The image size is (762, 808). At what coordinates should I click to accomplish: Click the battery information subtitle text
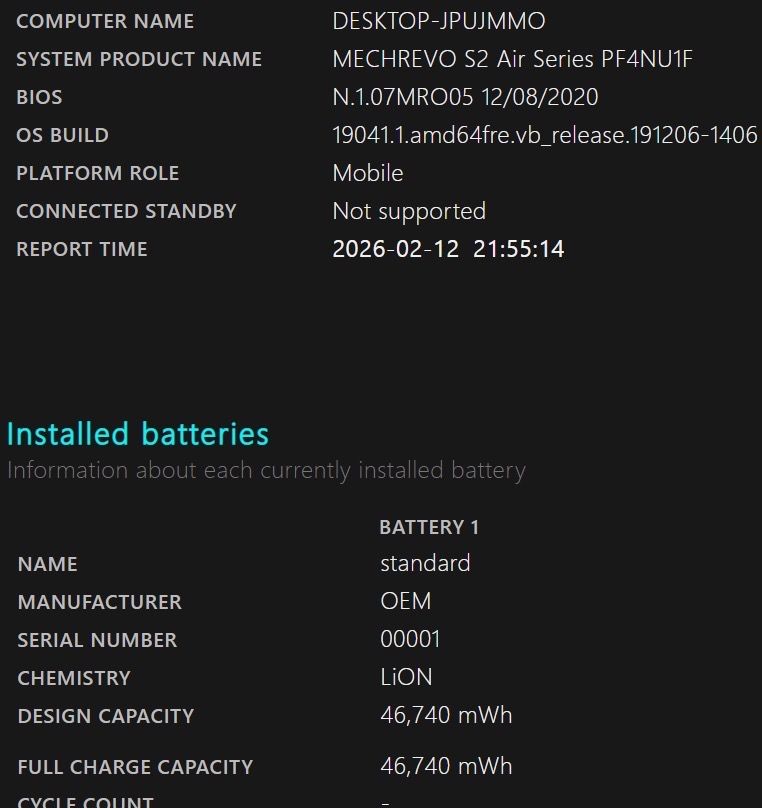266,470
